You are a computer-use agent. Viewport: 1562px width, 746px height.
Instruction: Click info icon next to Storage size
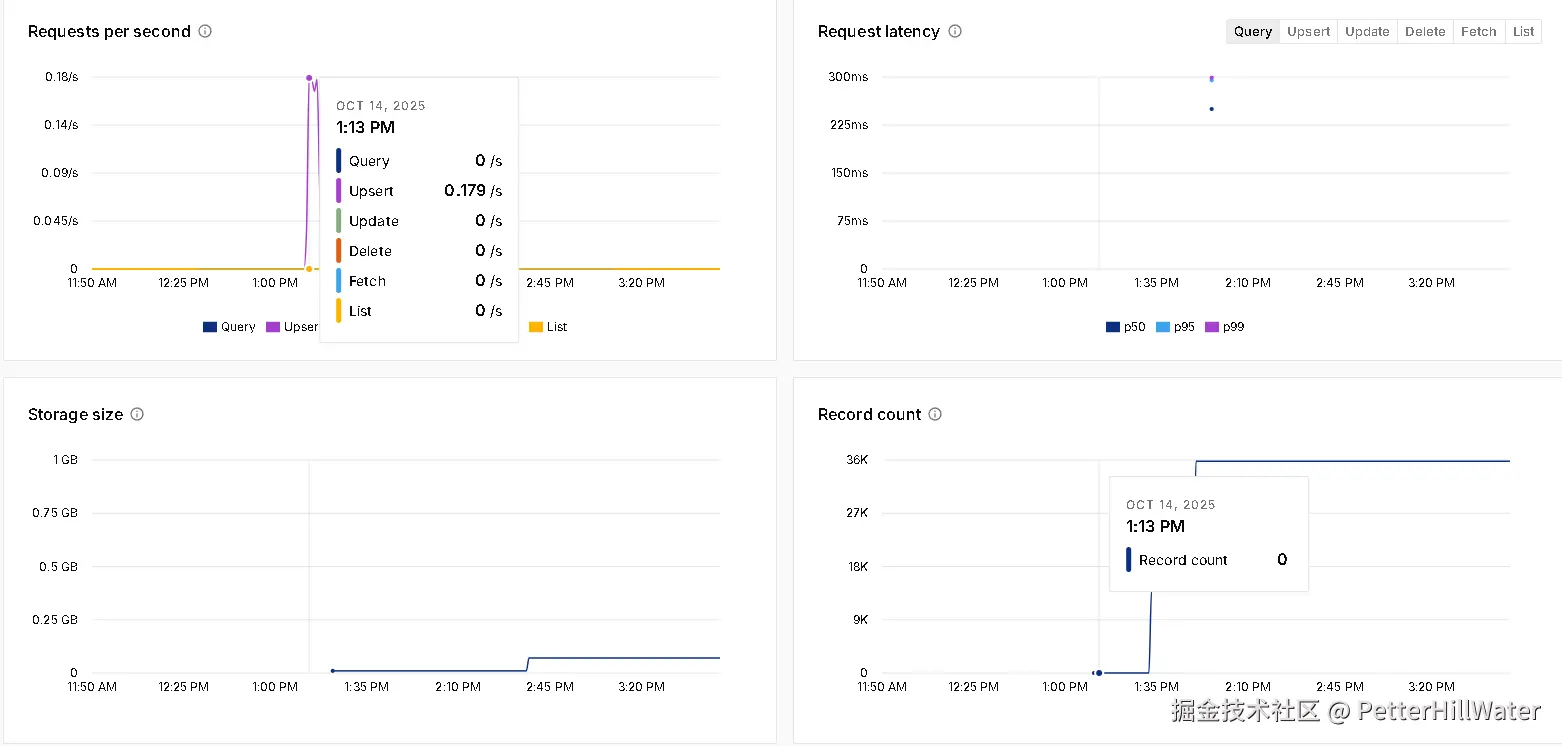pyautogui.click(x=137, y=414)
